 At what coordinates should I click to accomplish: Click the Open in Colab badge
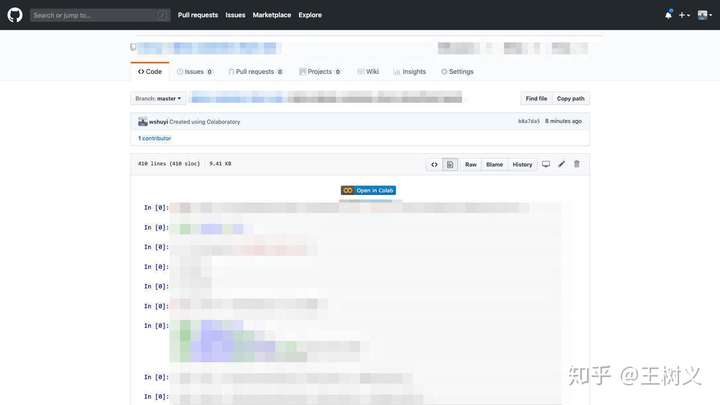click(368, 190)
